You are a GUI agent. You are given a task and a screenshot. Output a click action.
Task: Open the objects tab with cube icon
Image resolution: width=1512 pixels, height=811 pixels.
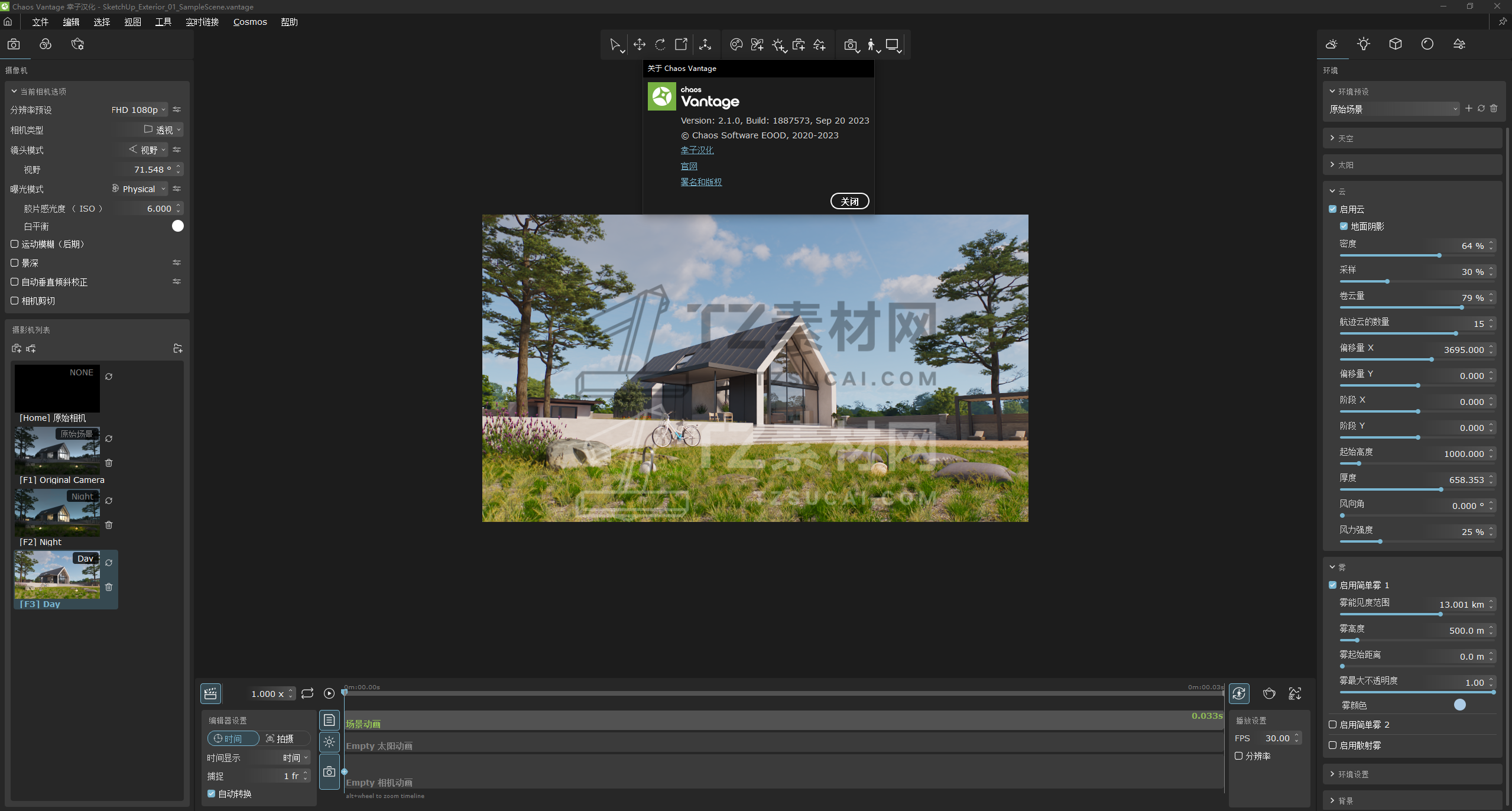click(x=1395, y=44)
